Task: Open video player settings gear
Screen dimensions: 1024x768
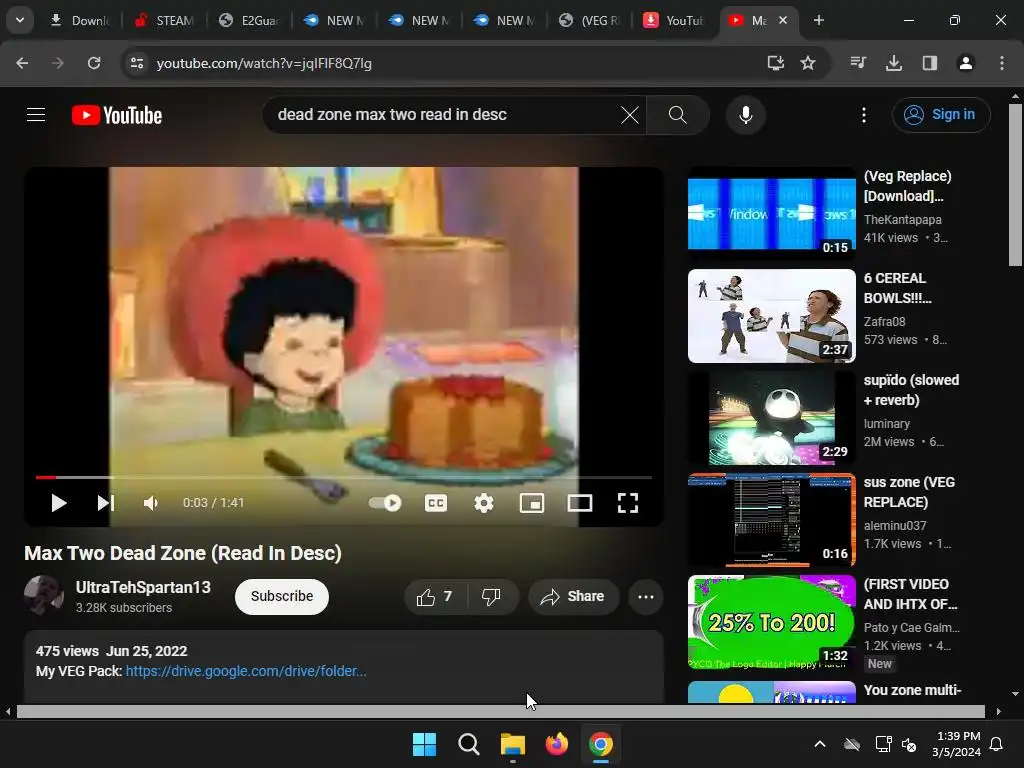Action: coord(483,503)
